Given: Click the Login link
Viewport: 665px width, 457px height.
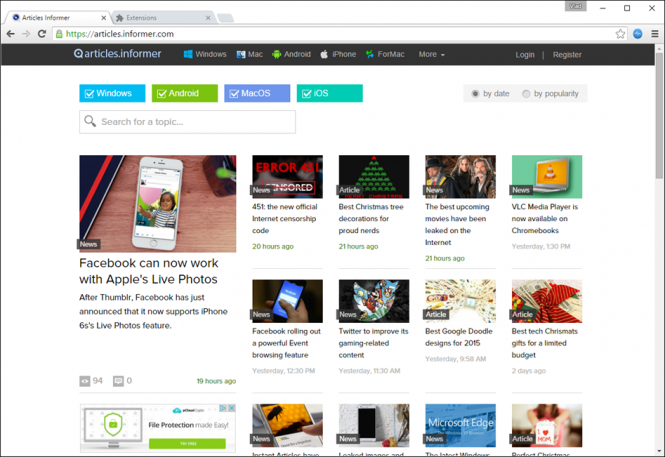Looking at the screenshot, I should pos(525,55).
